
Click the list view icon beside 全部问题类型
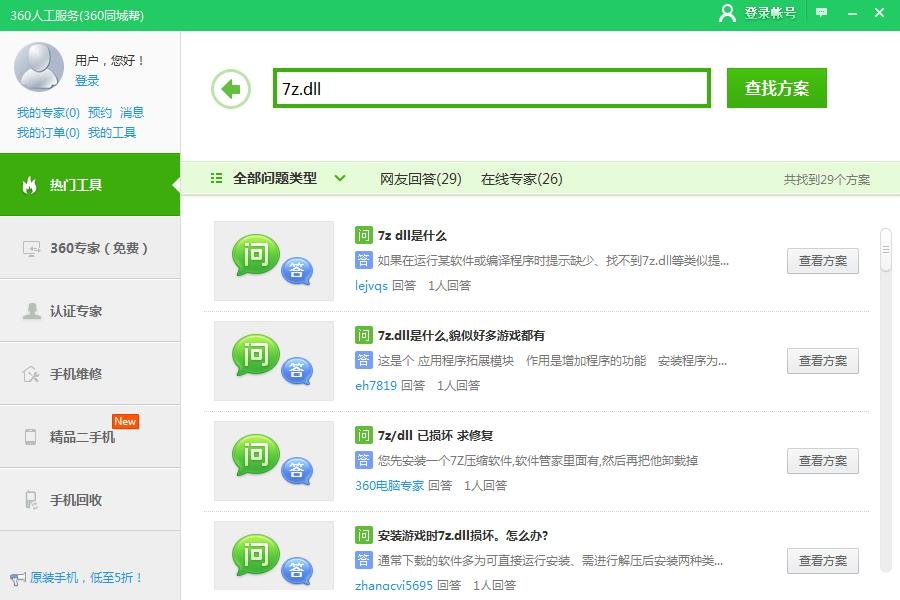[x=214, y=178]
